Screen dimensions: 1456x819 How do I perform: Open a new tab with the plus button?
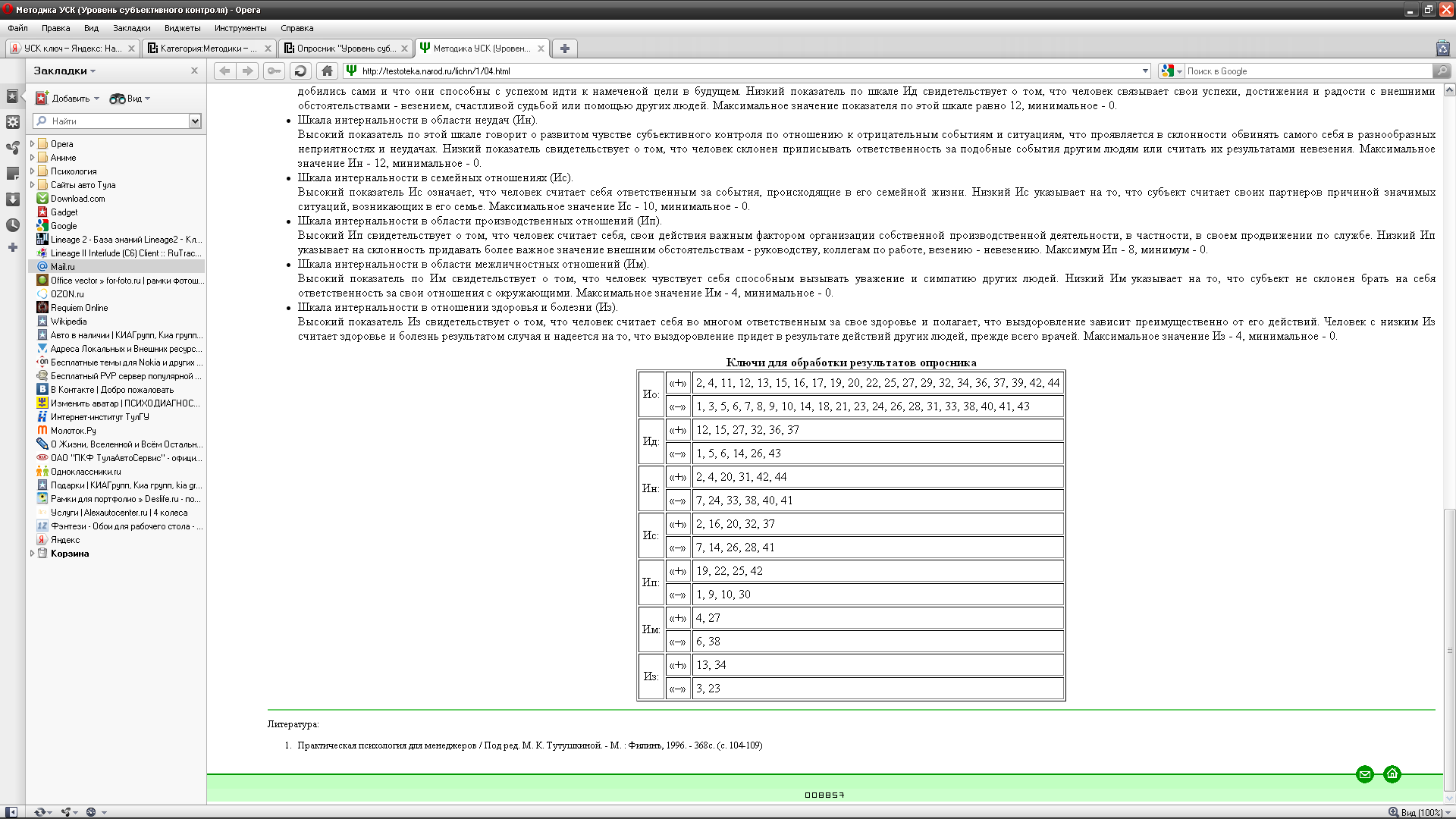click(564, 49)
